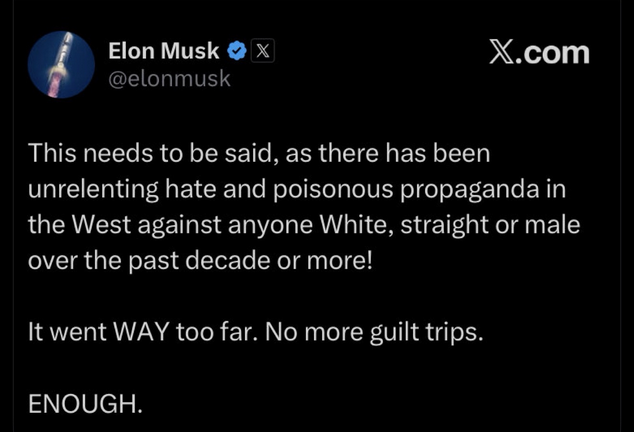Click the ".com" part of X.com
The image size is (634, 432).
(x=552, y=53)
